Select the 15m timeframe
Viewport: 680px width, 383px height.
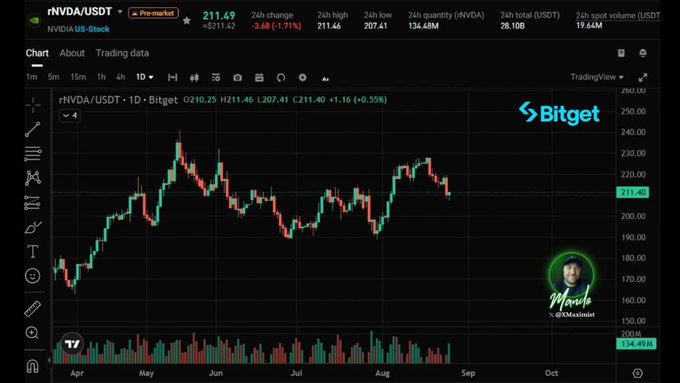[78, 77]
